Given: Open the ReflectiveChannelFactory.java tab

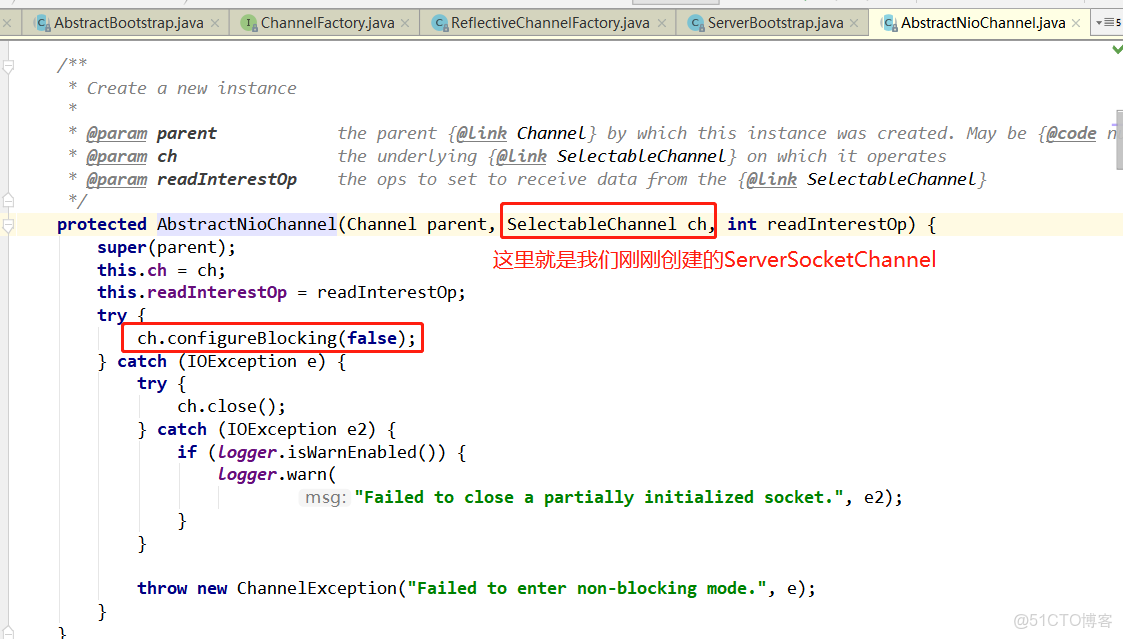Looking at the screenshot, I should pos(550,23).
